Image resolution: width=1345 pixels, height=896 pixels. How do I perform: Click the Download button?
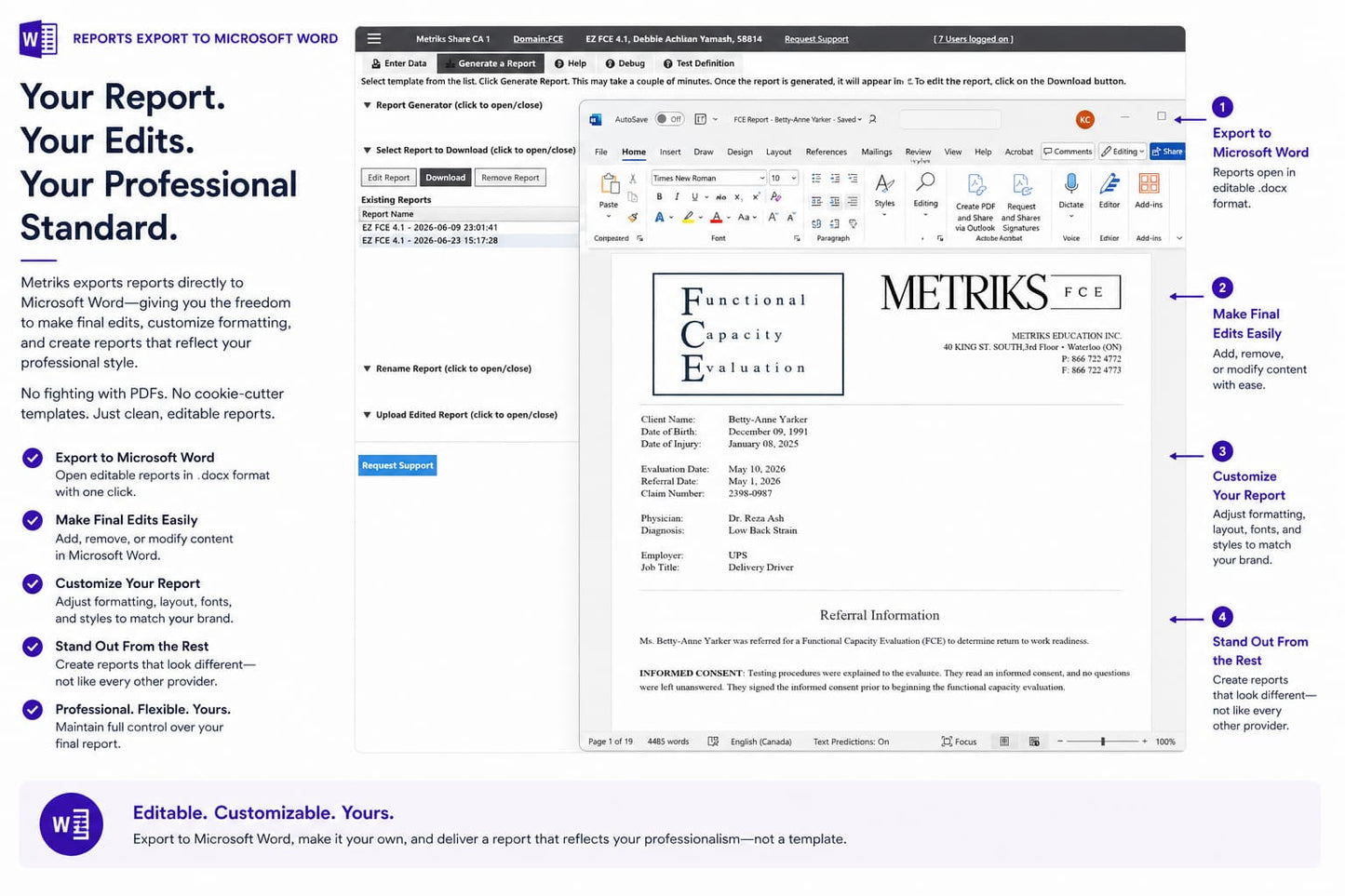(x=446, y=178)
